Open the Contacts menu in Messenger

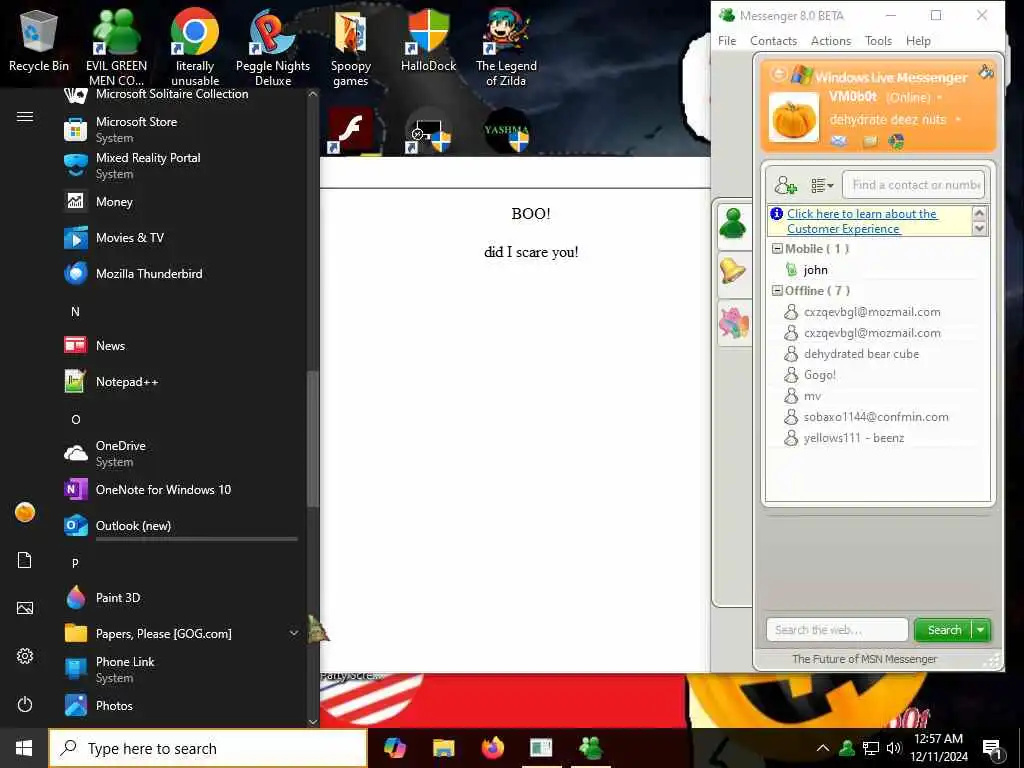[x=773, y=40]
